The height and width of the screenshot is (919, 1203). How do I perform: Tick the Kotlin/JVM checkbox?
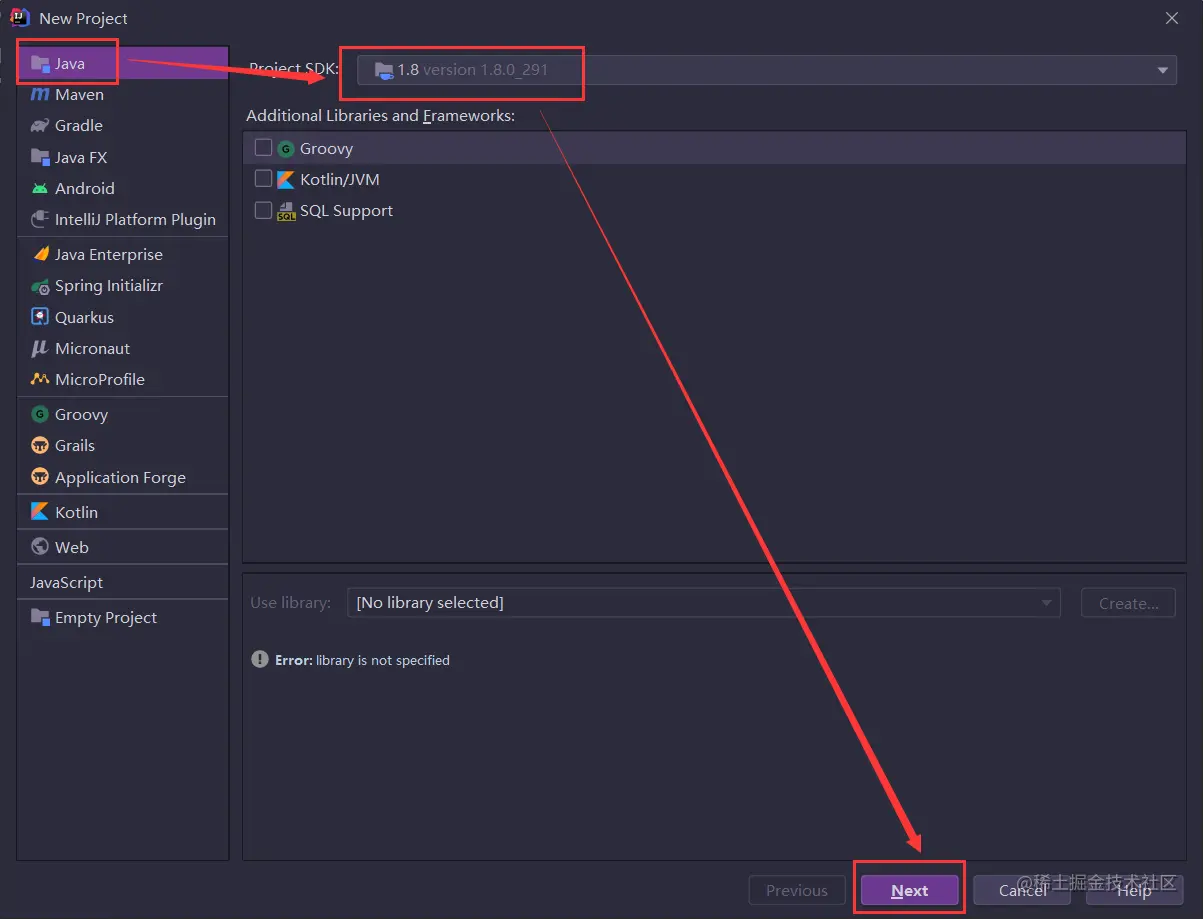263,179
